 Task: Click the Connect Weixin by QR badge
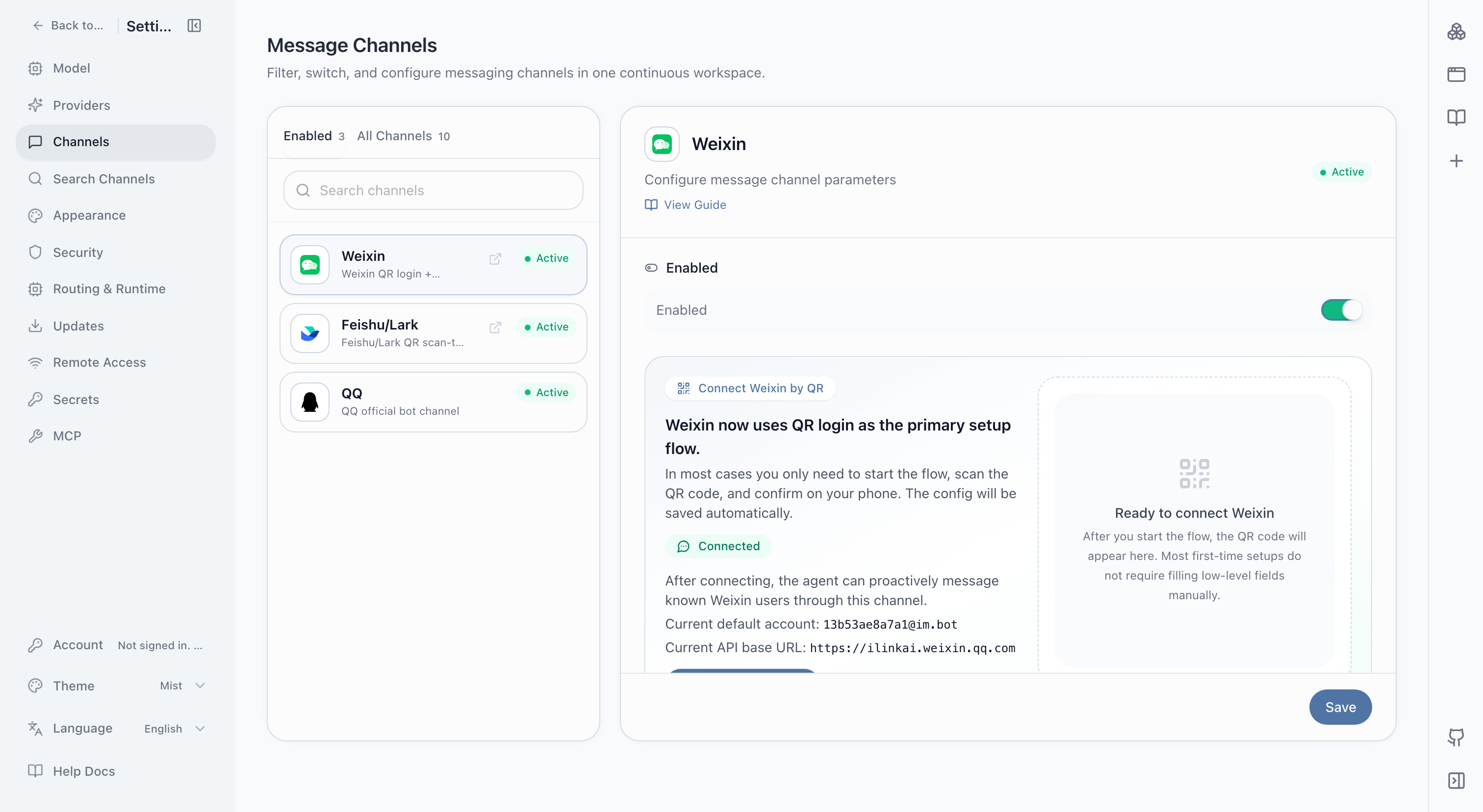(750, 388)
